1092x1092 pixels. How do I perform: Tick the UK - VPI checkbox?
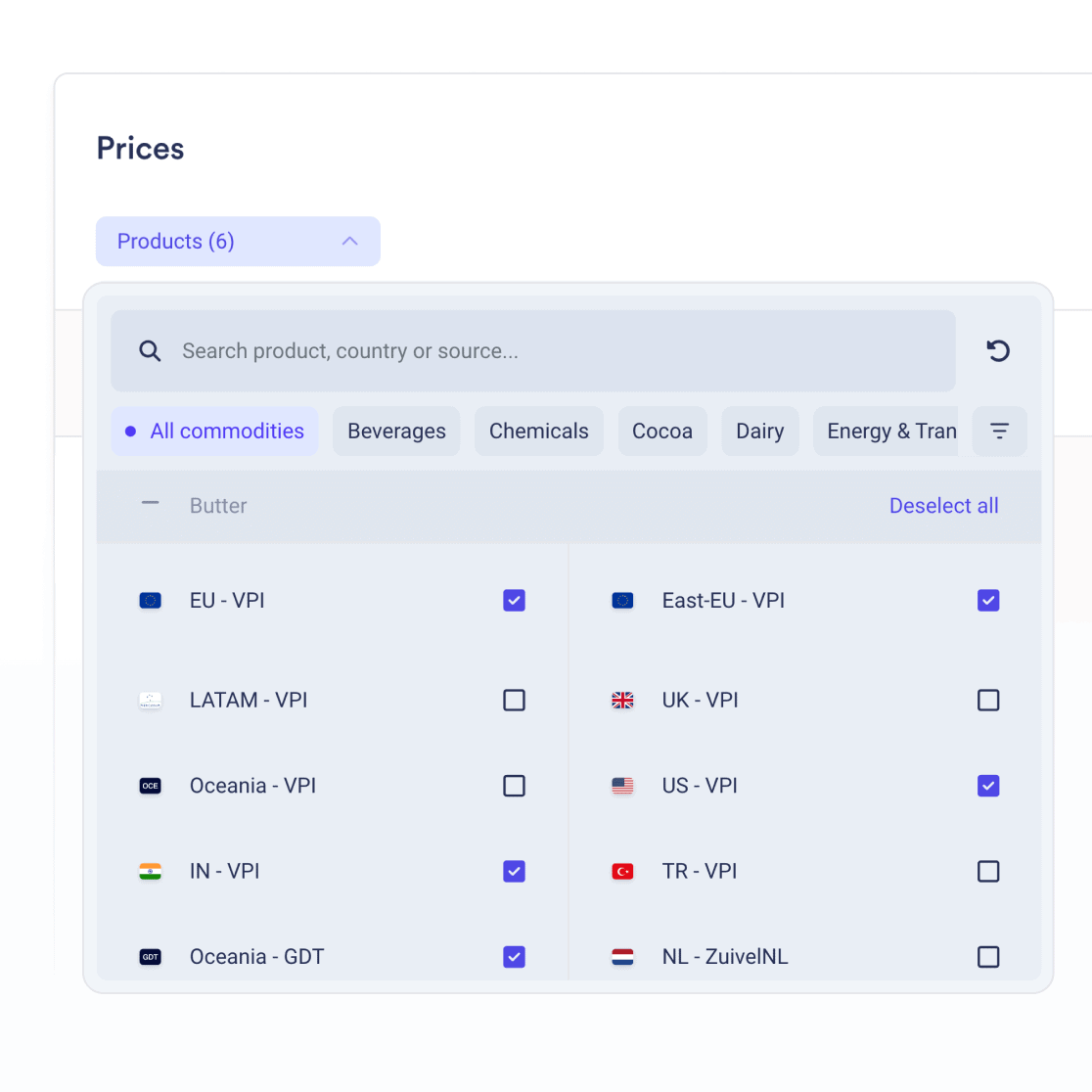click(988, 701)
